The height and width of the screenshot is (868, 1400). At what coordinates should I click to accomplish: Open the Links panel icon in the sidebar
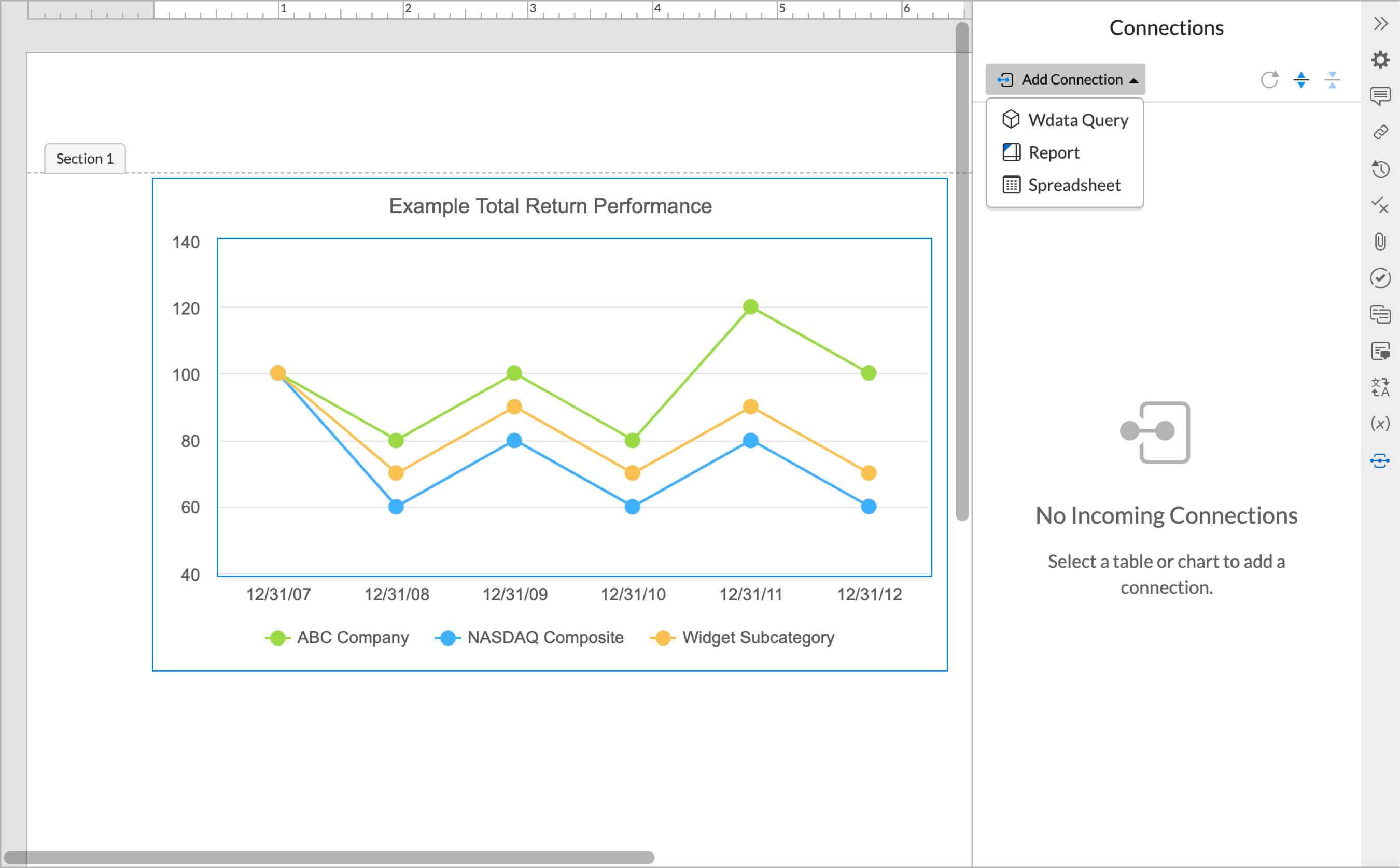[1380, 132]
